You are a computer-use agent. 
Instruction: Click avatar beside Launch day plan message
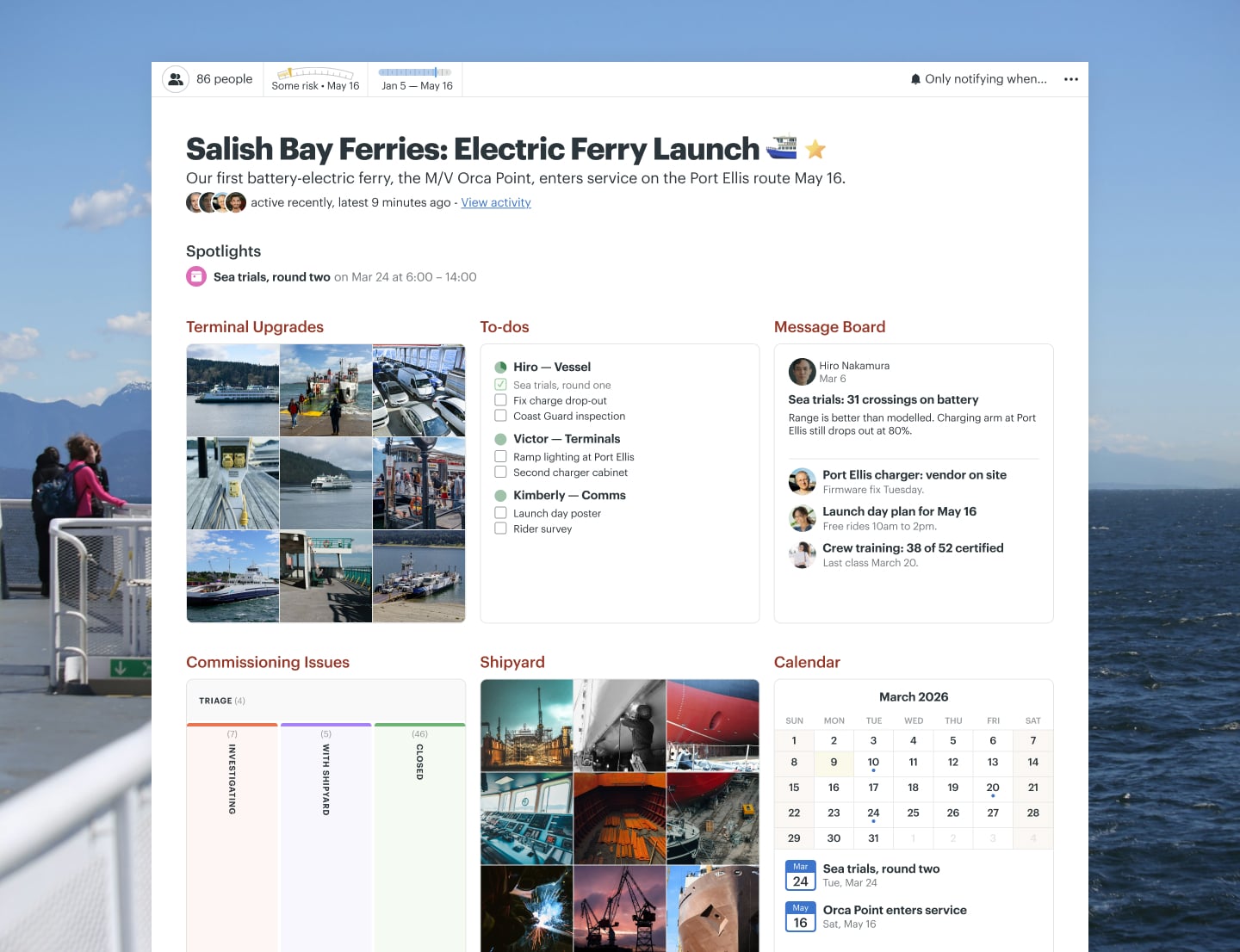point(802,518)
